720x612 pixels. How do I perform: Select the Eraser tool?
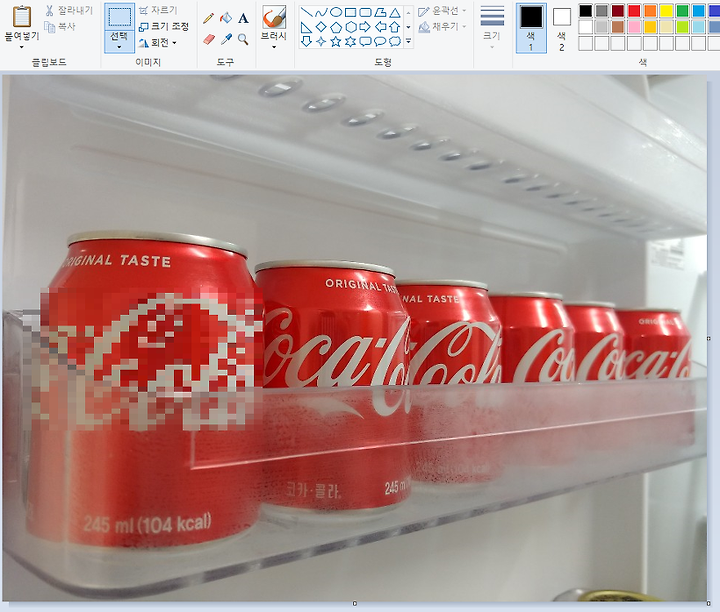click(208, 39)
